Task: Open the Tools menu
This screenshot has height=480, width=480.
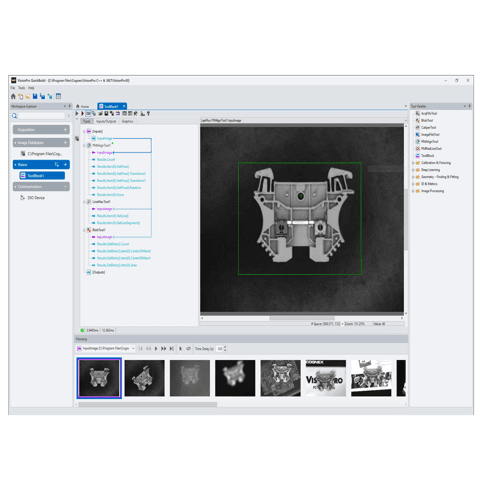Action: [22, 88]
